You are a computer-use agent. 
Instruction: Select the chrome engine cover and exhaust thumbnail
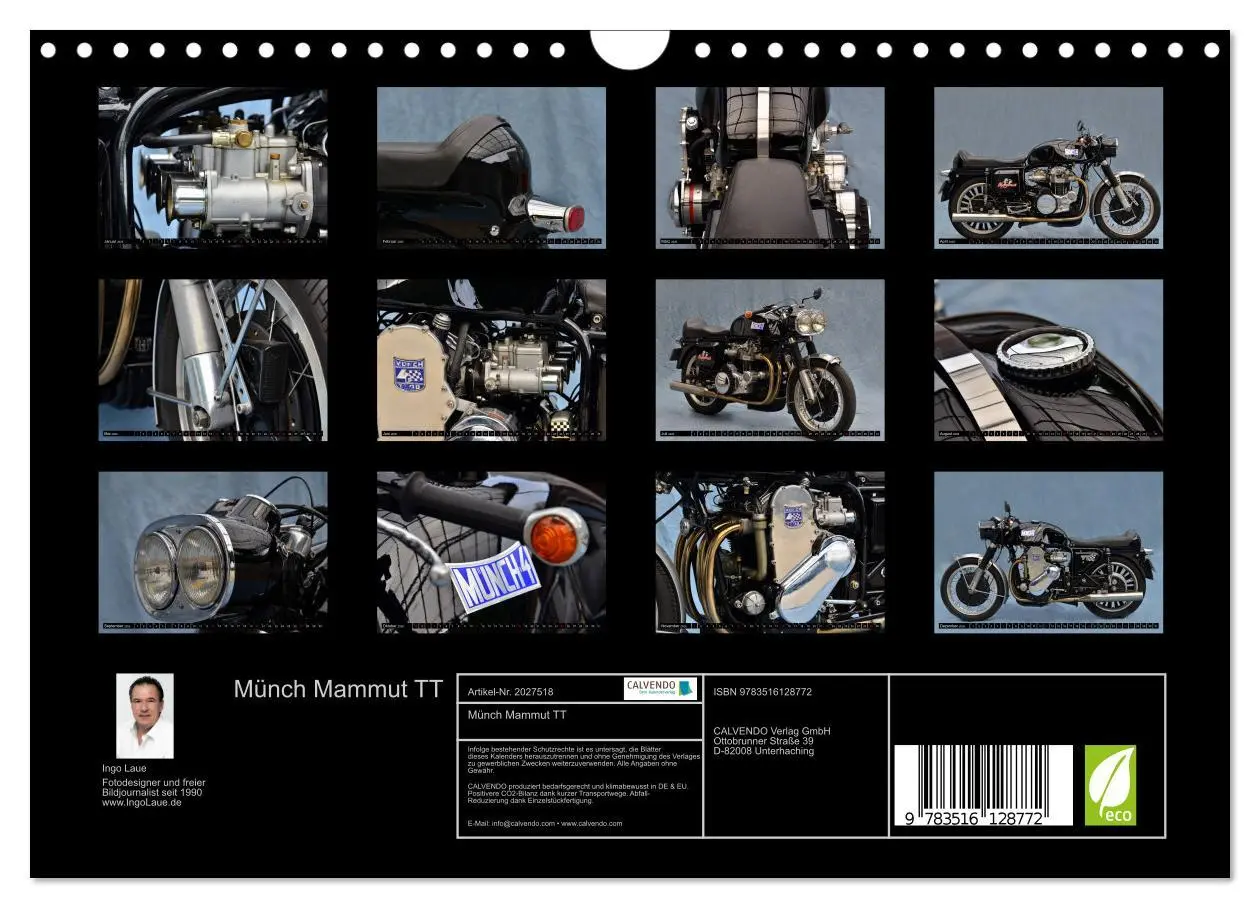[x=770, y=552]
